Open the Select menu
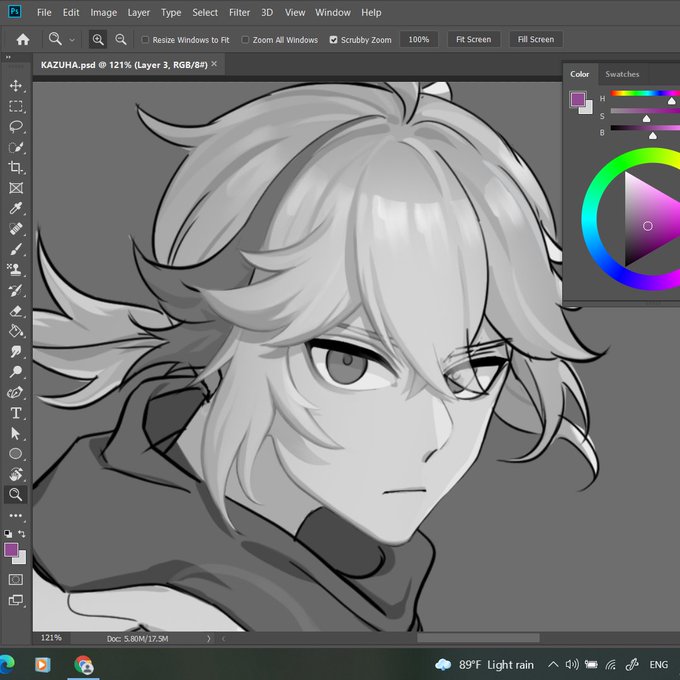Image resolution: width=680 pixels, height=680 pixels. click(x=205, y=13)
